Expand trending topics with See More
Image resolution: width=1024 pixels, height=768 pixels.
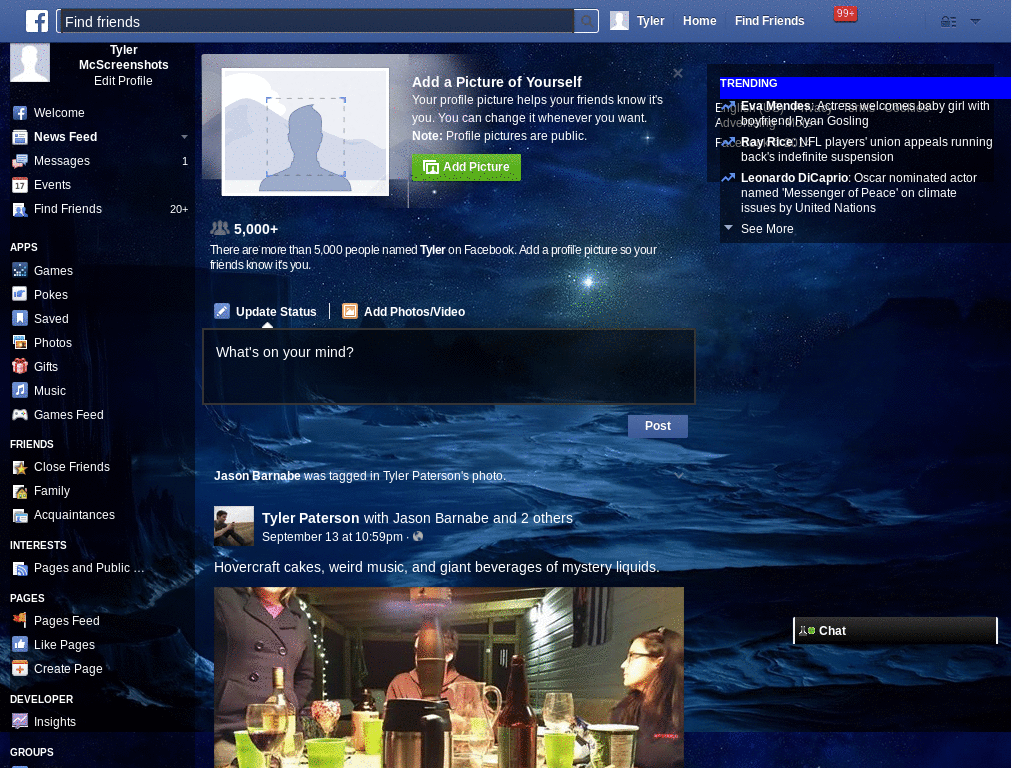[767, 229]
